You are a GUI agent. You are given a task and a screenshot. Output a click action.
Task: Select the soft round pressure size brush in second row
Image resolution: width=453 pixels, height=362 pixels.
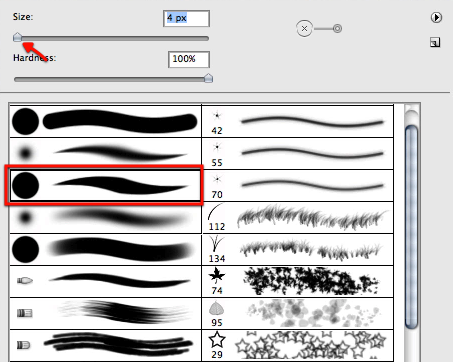click(x=105, y=153)
